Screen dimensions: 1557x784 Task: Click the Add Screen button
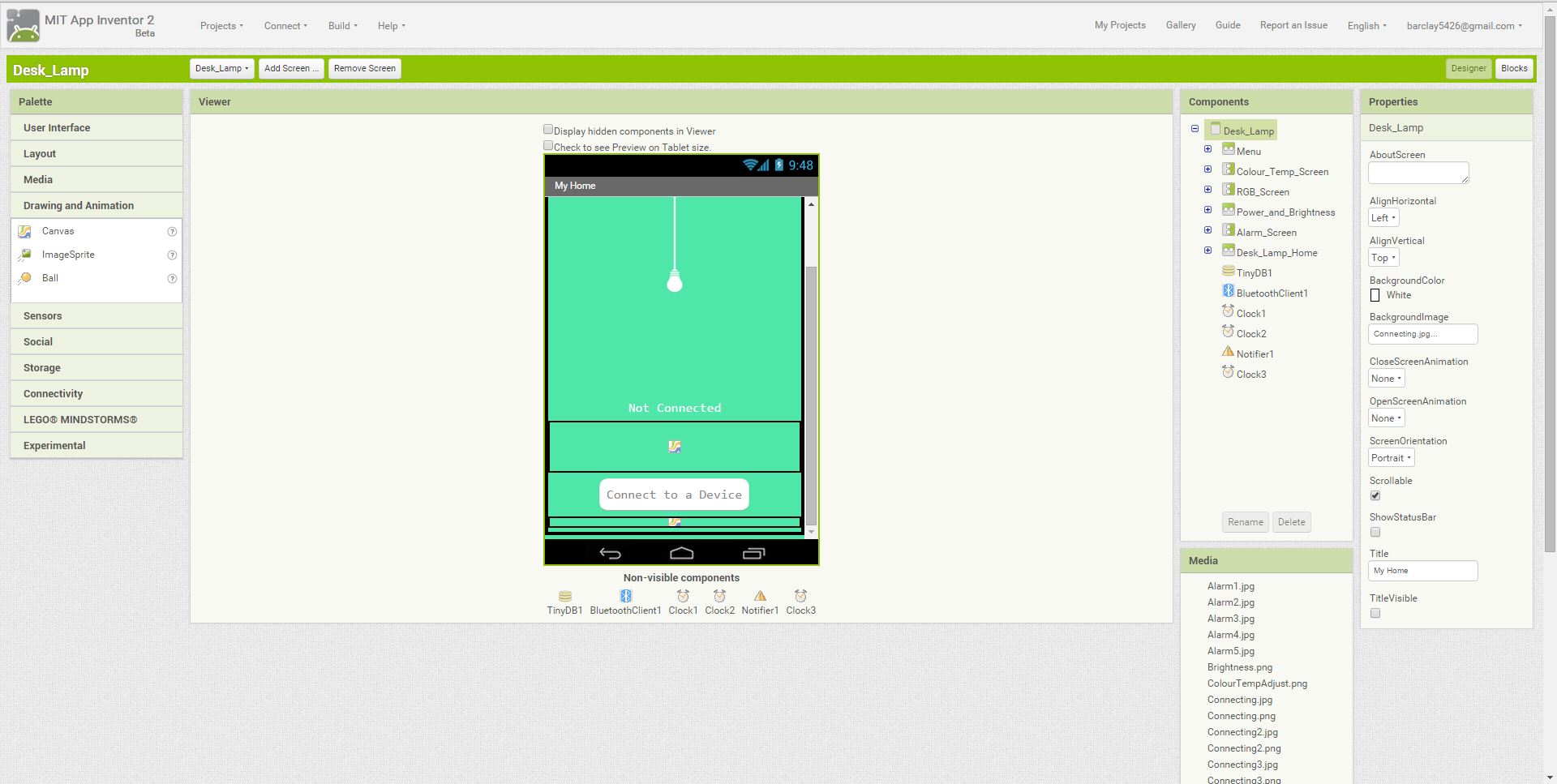291,69
